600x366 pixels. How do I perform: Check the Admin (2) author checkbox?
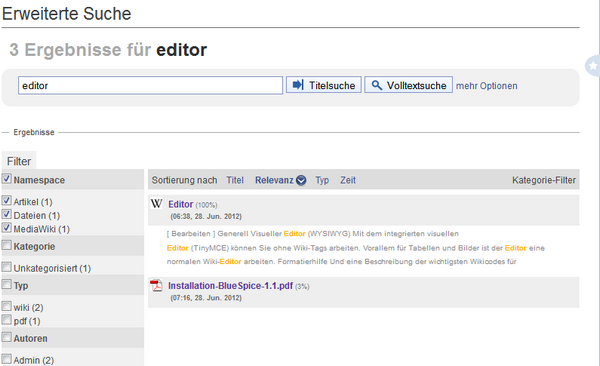pos(7,359)
